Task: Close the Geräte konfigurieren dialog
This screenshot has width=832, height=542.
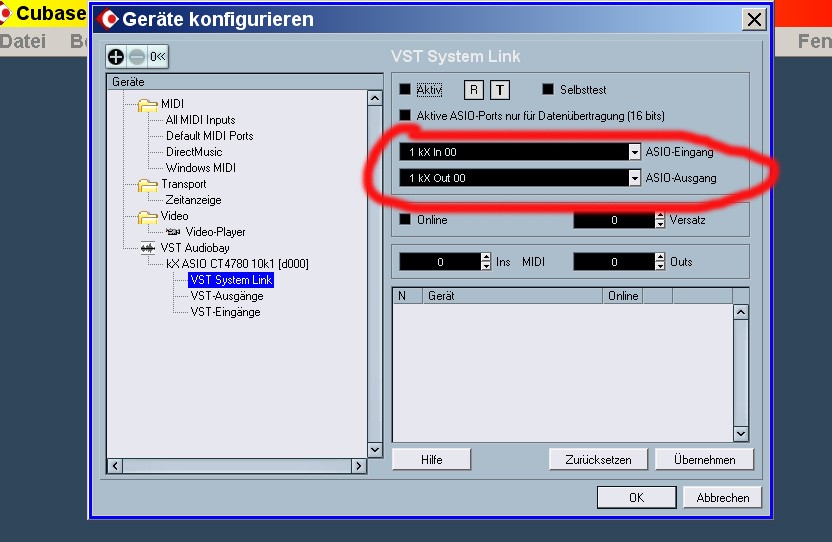Action: (754, 20)
